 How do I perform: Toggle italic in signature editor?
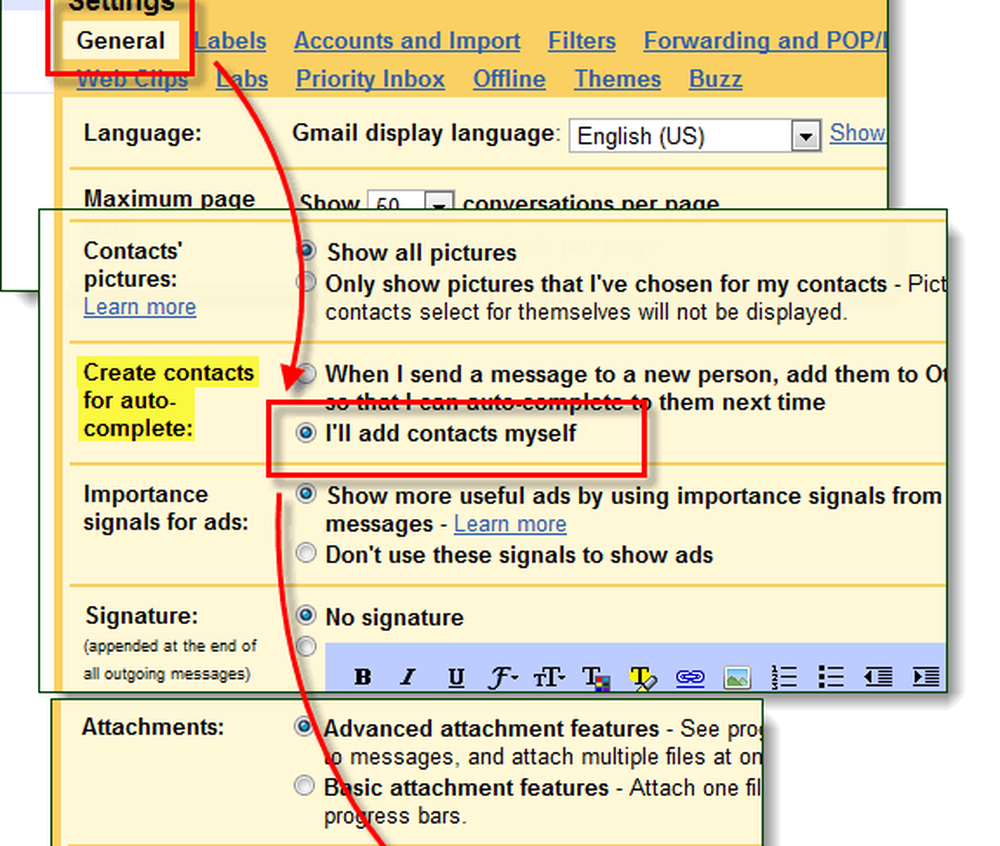pos(408,677)
